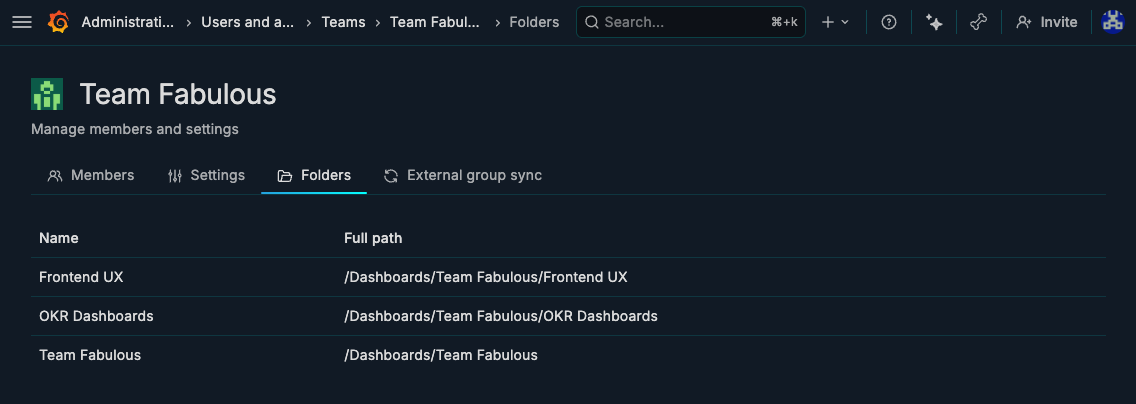Screen dimensions: 1136x404
Task: Switch to the Settings tab
Action: point(206,175)
